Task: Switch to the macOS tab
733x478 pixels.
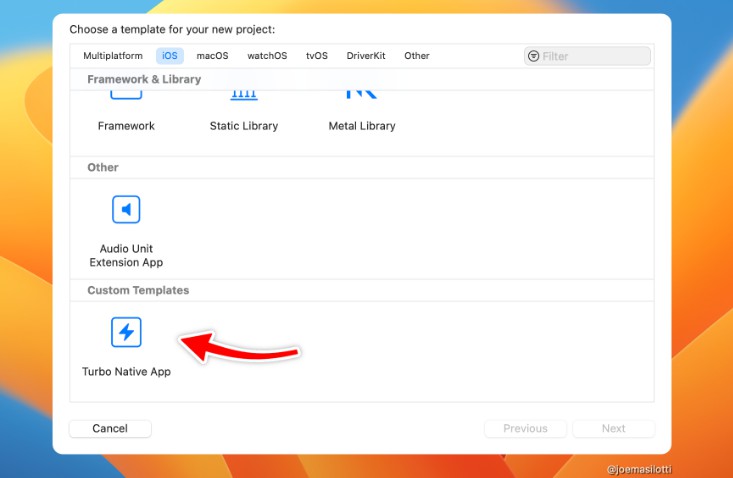Action: pyautogui.click(x=212, y=56)
